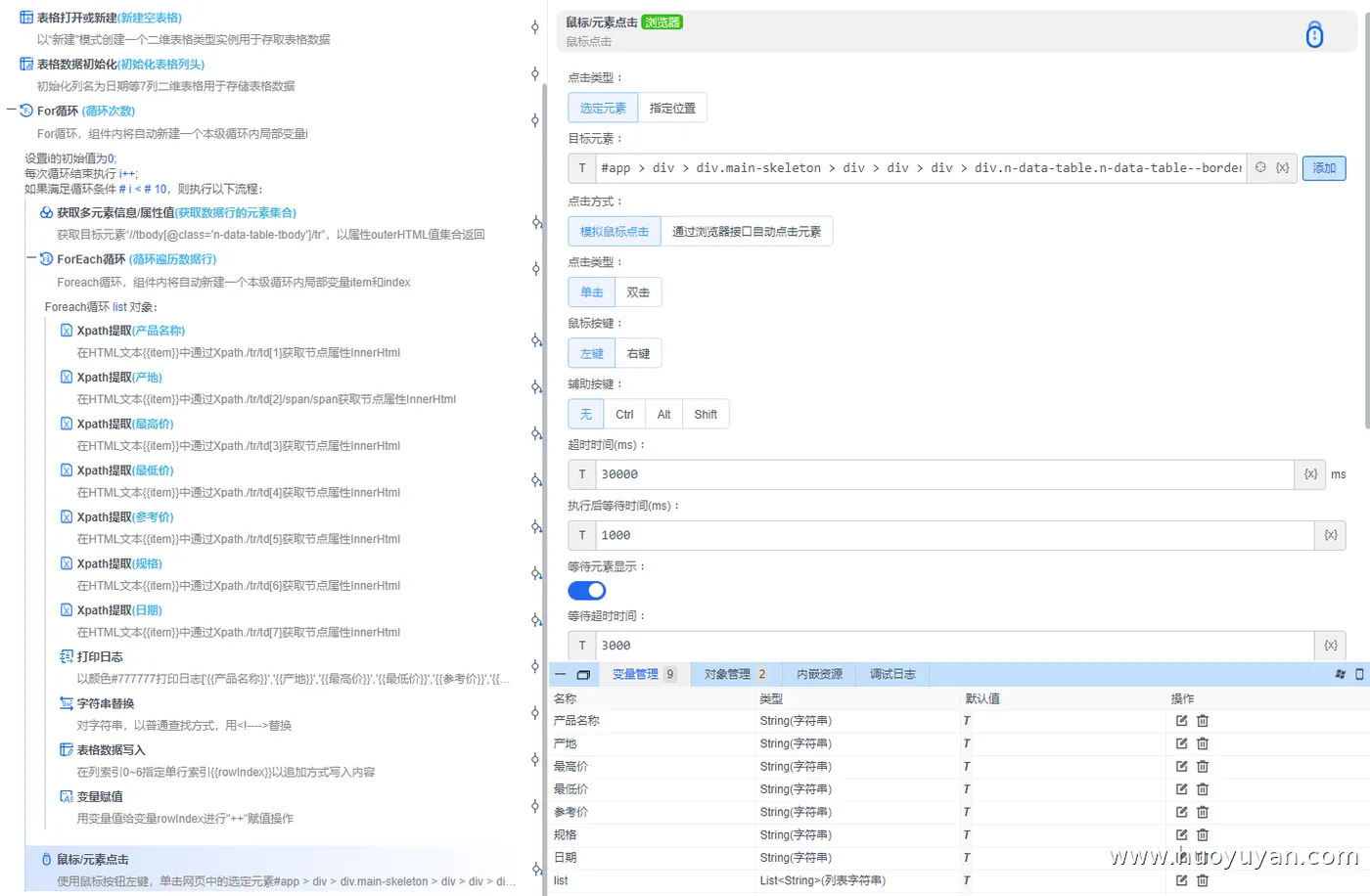1370x896 pixels.
Task: Click the 表格数据写入 step icon
Action: click(67, 749)
